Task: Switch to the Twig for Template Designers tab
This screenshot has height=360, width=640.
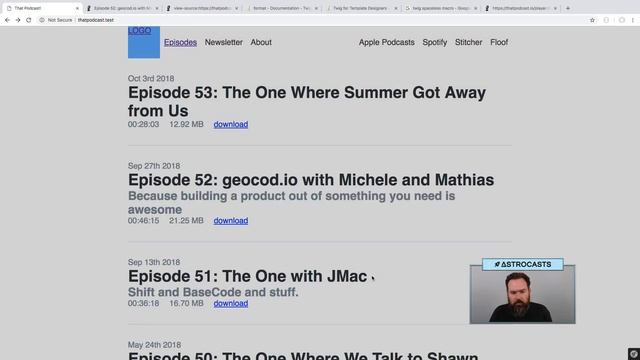Action: [x=361, y=8]
